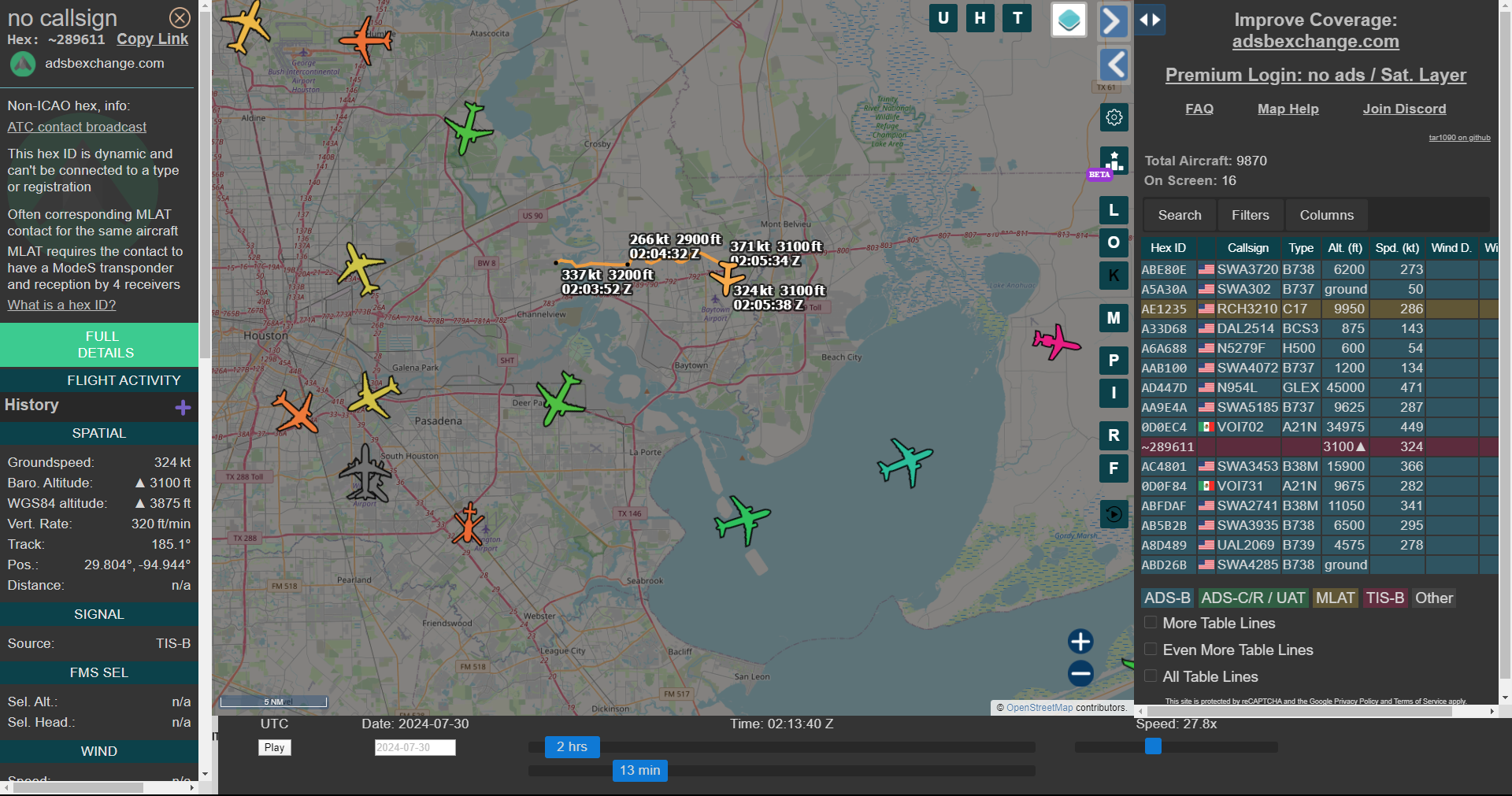Sort table by Hex ID column
The height and width of the screenshot is (796, 1512).
tap(1168, 248)
